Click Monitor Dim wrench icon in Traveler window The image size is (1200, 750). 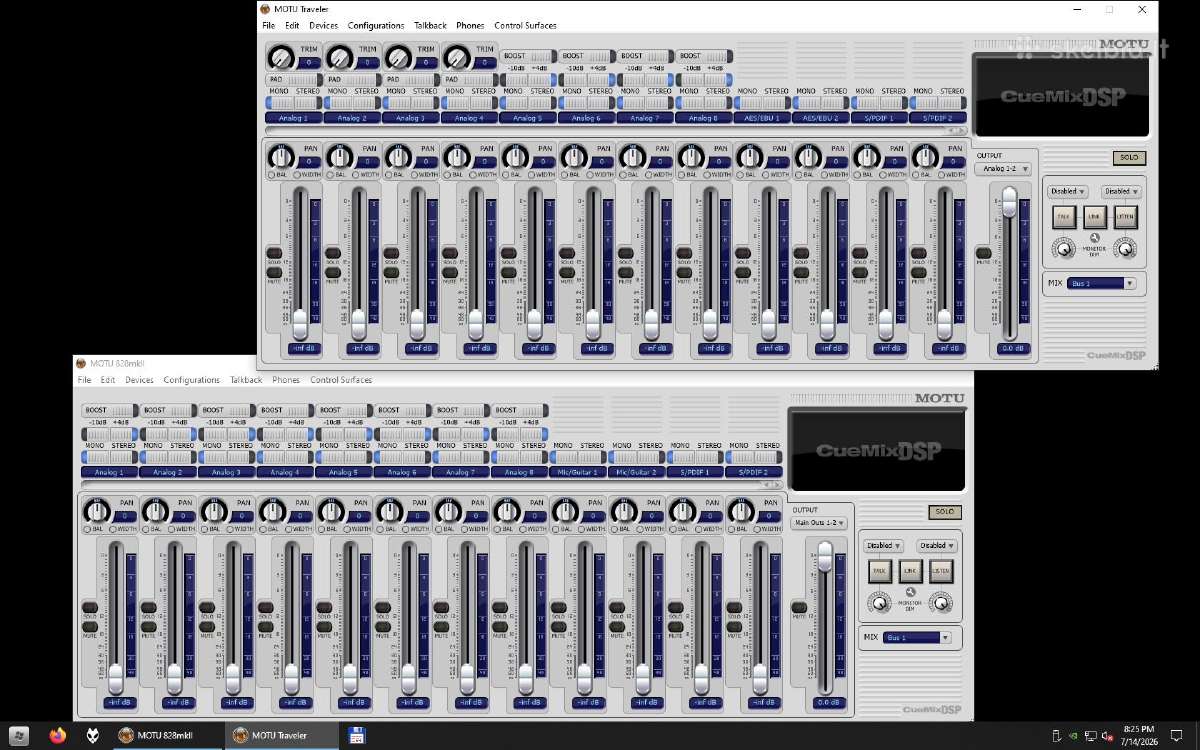click(1094, 238)
